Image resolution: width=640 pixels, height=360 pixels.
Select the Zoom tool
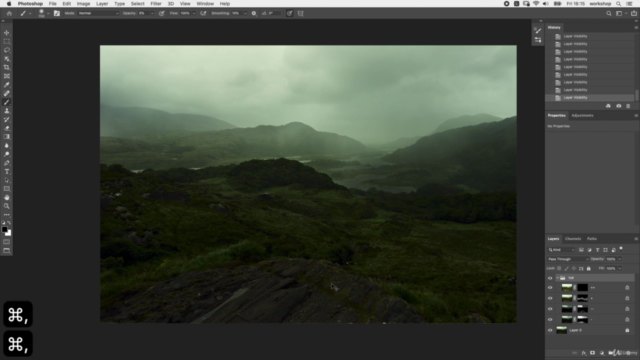(x=7, y=206)
